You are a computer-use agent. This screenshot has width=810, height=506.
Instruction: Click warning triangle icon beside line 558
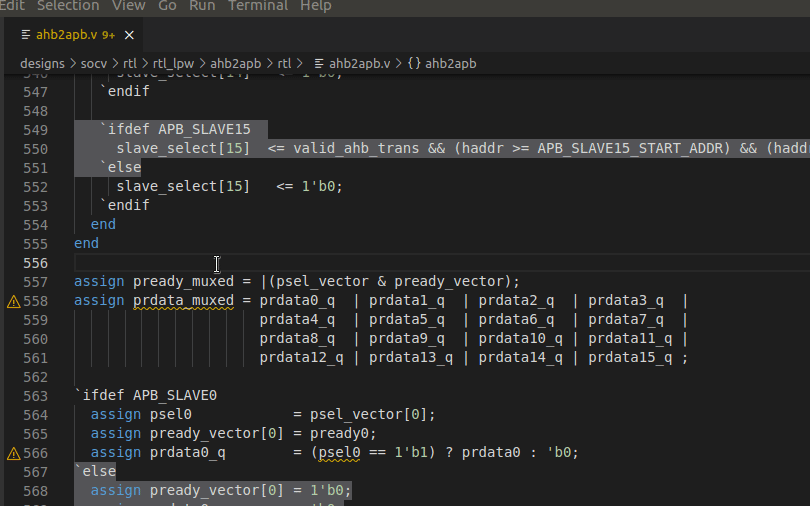click(14, 301)
